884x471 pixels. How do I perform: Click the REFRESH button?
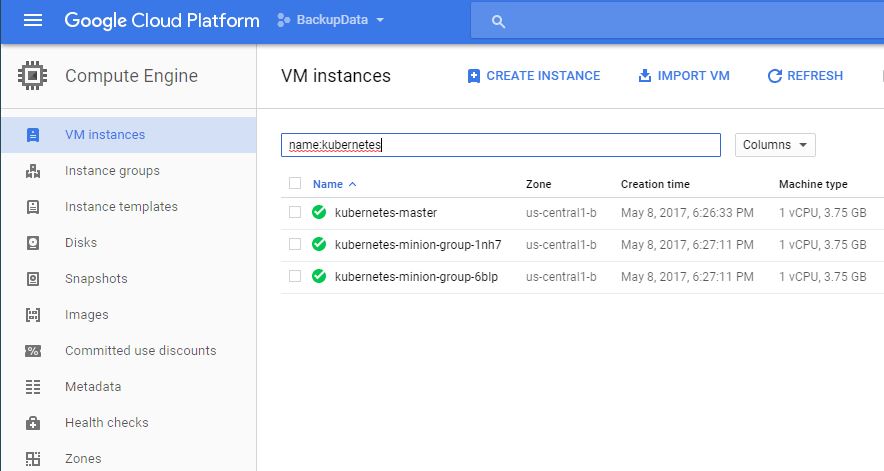click(x=805, y=76)
